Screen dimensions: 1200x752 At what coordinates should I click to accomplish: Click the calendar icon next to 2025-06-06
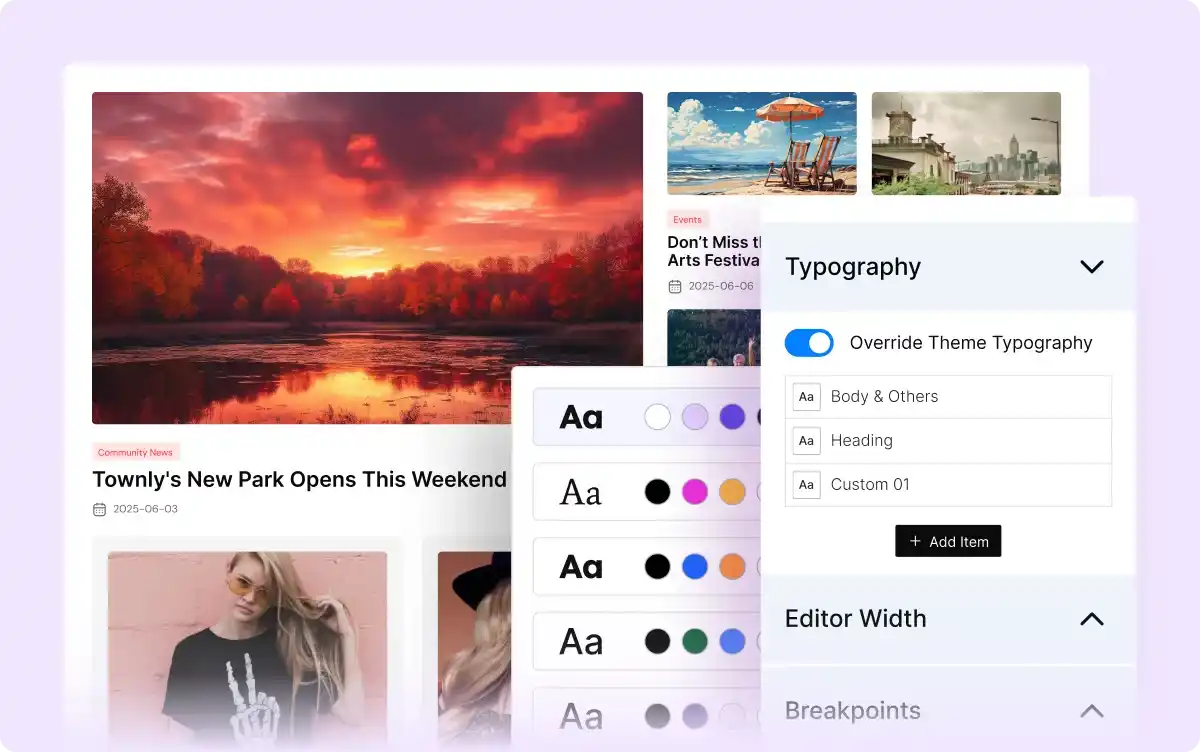pos(675,286)
